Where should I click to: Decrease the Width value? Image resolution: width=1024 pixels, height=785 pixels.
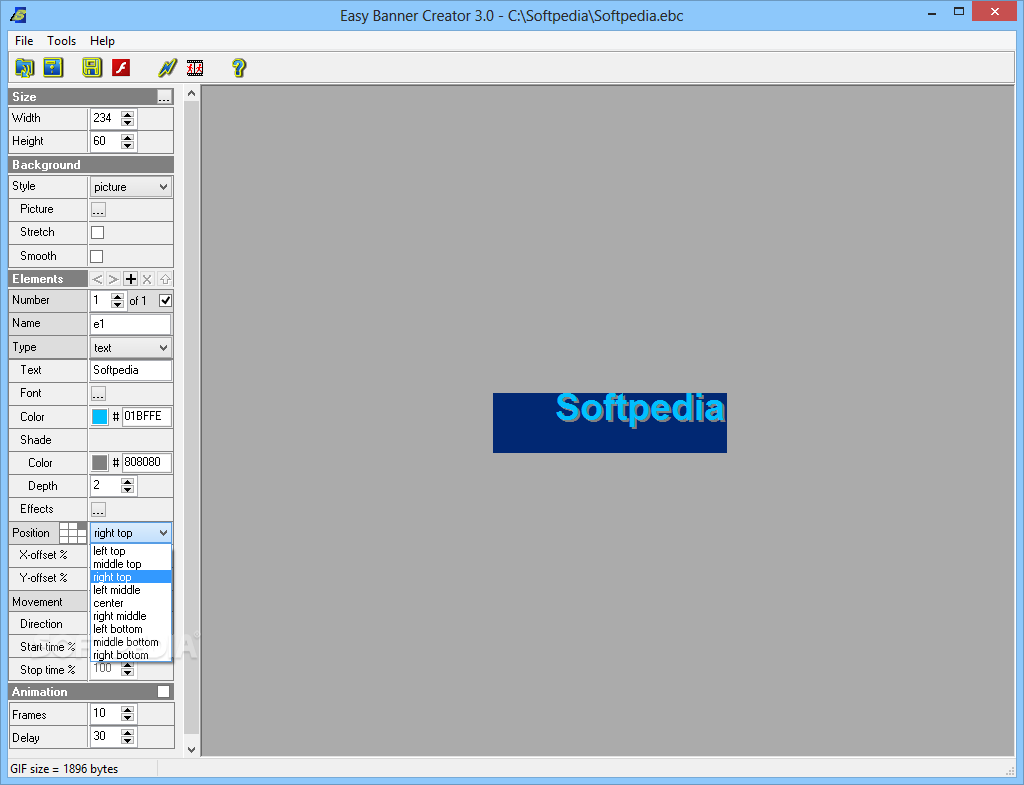[128, 123]
